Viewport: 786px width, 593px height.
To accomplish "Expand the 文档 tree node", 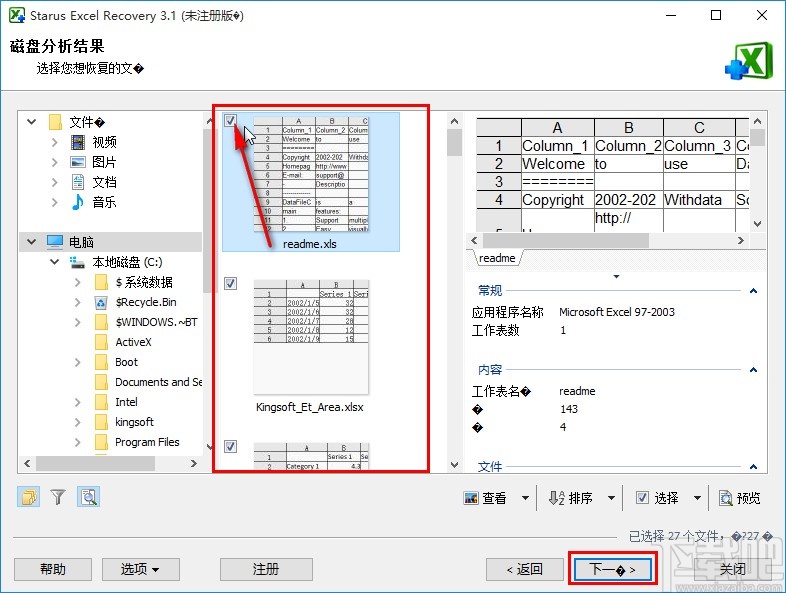I will 55,182.
